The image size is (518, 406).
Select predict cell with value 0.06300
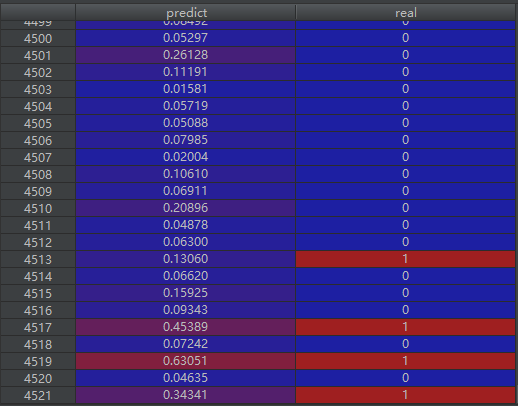click(x=186, y=242)
